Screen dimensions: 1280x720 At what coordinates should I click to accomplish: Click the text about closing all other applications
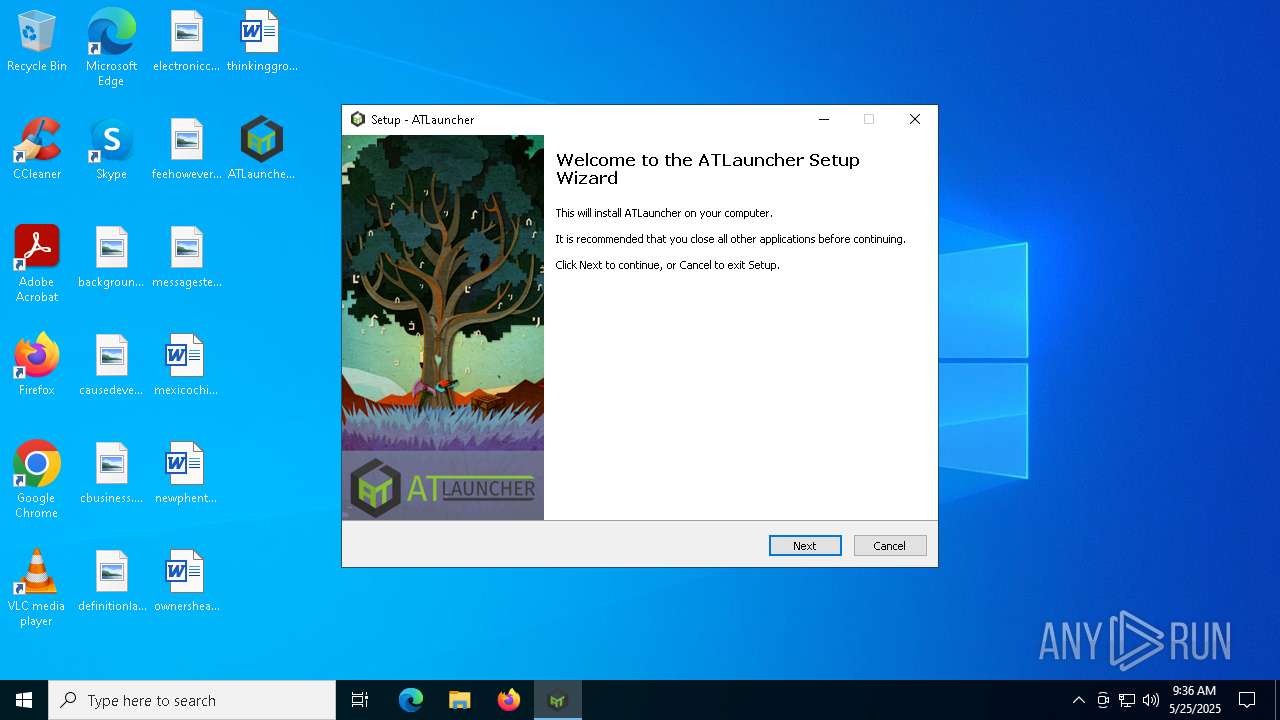coord(731,239)
